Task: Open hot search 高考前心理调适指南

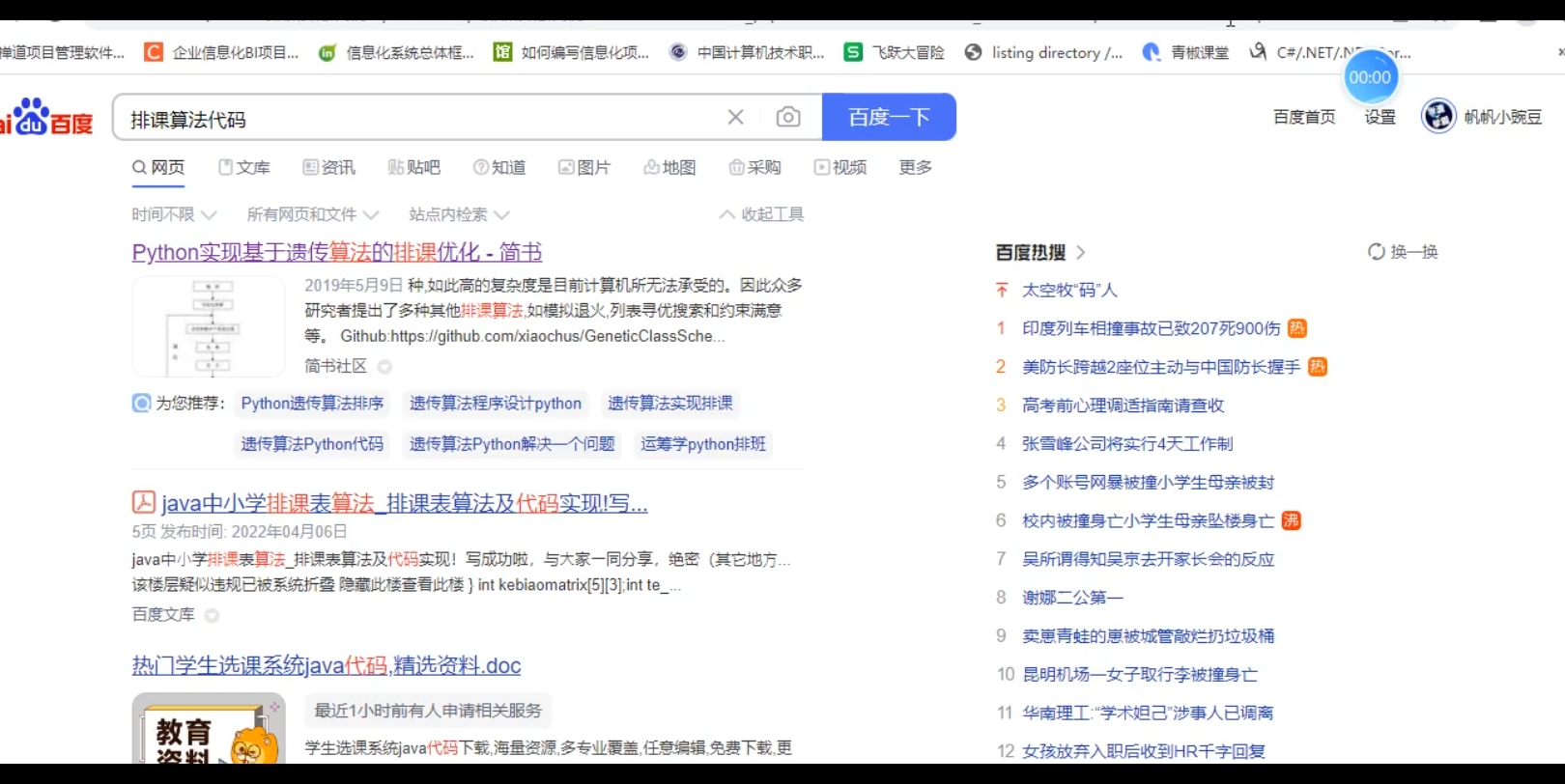Action: 1124,406
